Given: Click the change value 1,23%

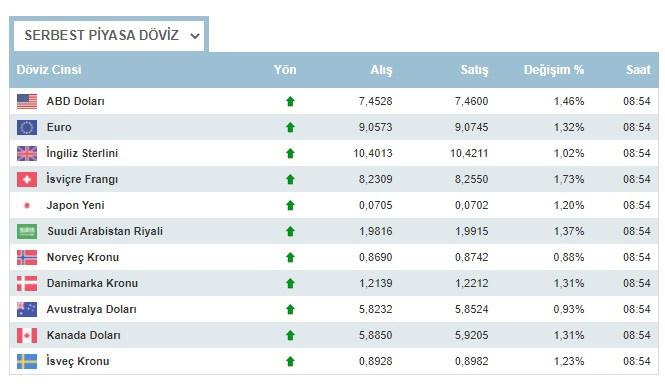Looking at the screenshot, I should point(569,361).
